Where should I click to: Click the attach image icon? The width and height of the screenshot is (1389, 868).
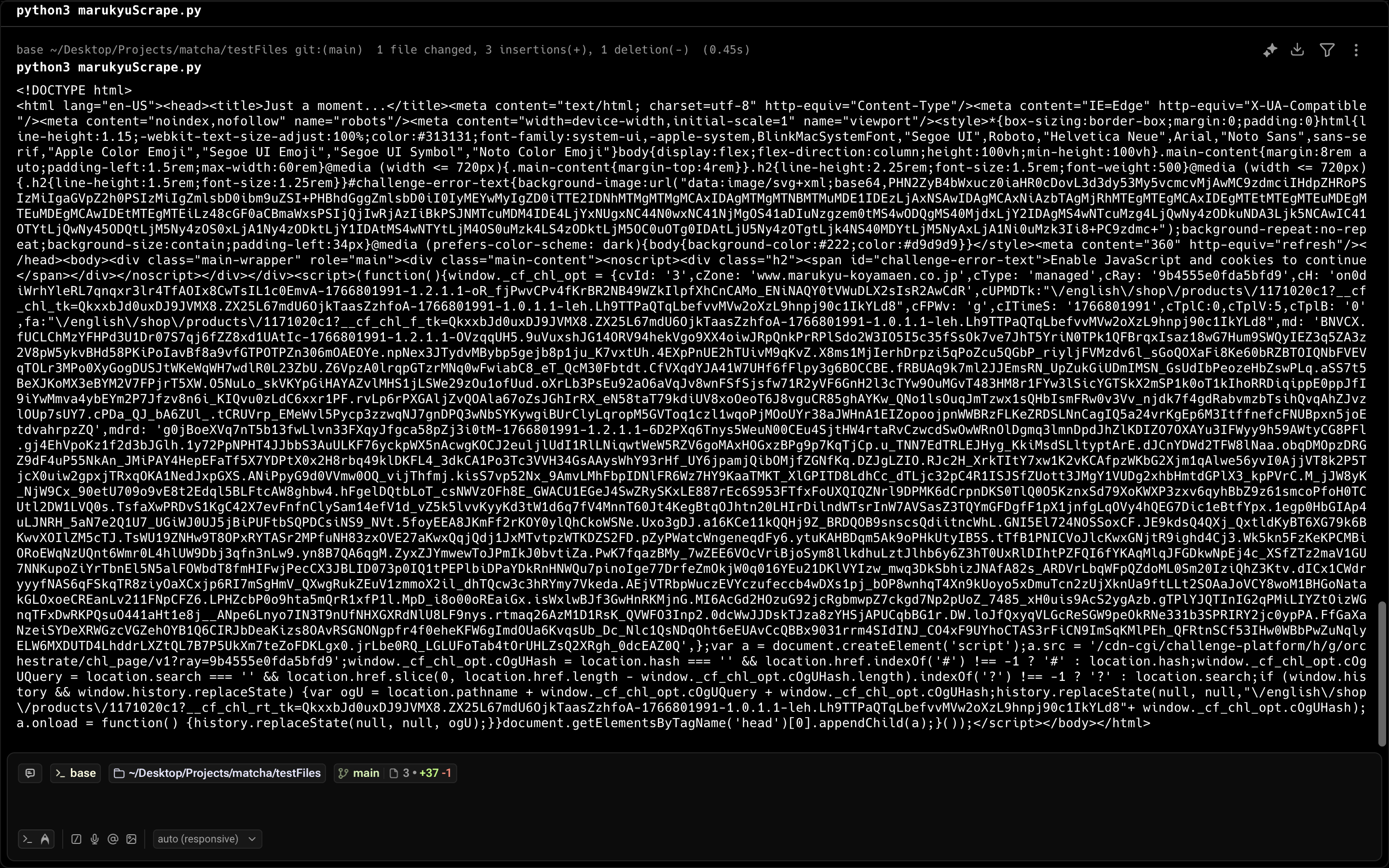(132, 839)
